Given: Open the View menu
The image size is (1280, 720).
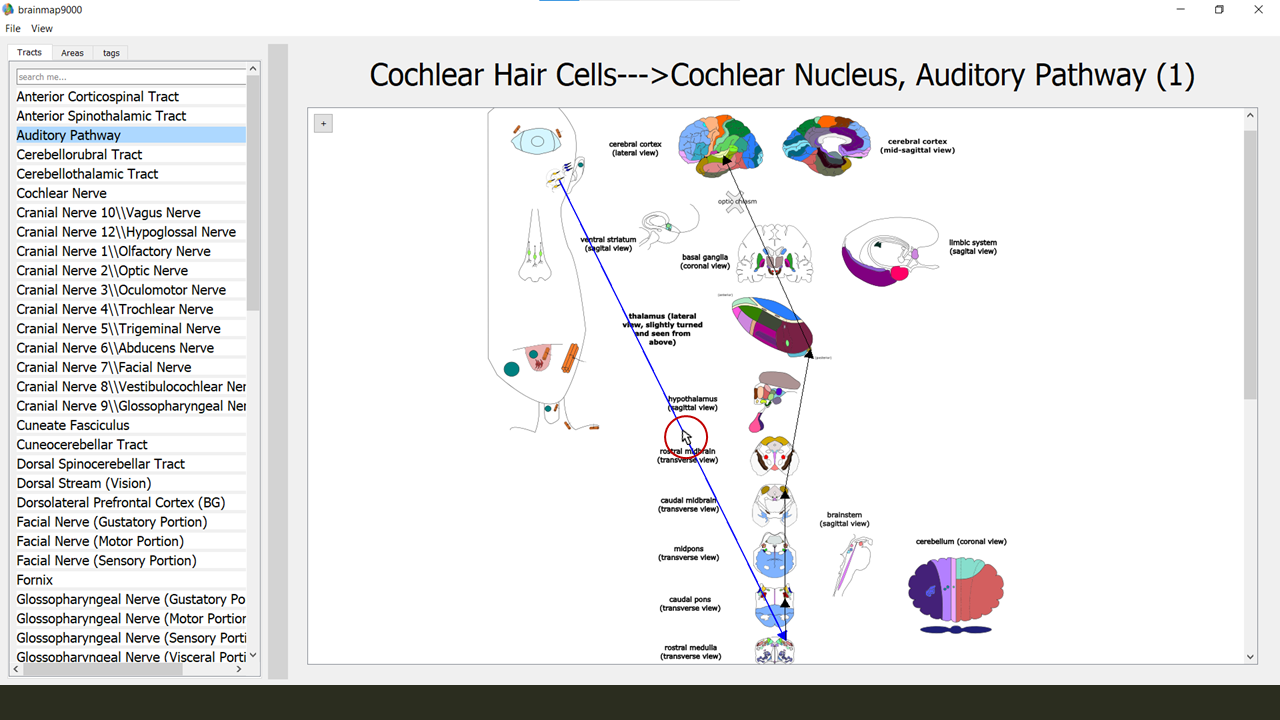Looking at the screenshot, I should click(x=42, y=29).
